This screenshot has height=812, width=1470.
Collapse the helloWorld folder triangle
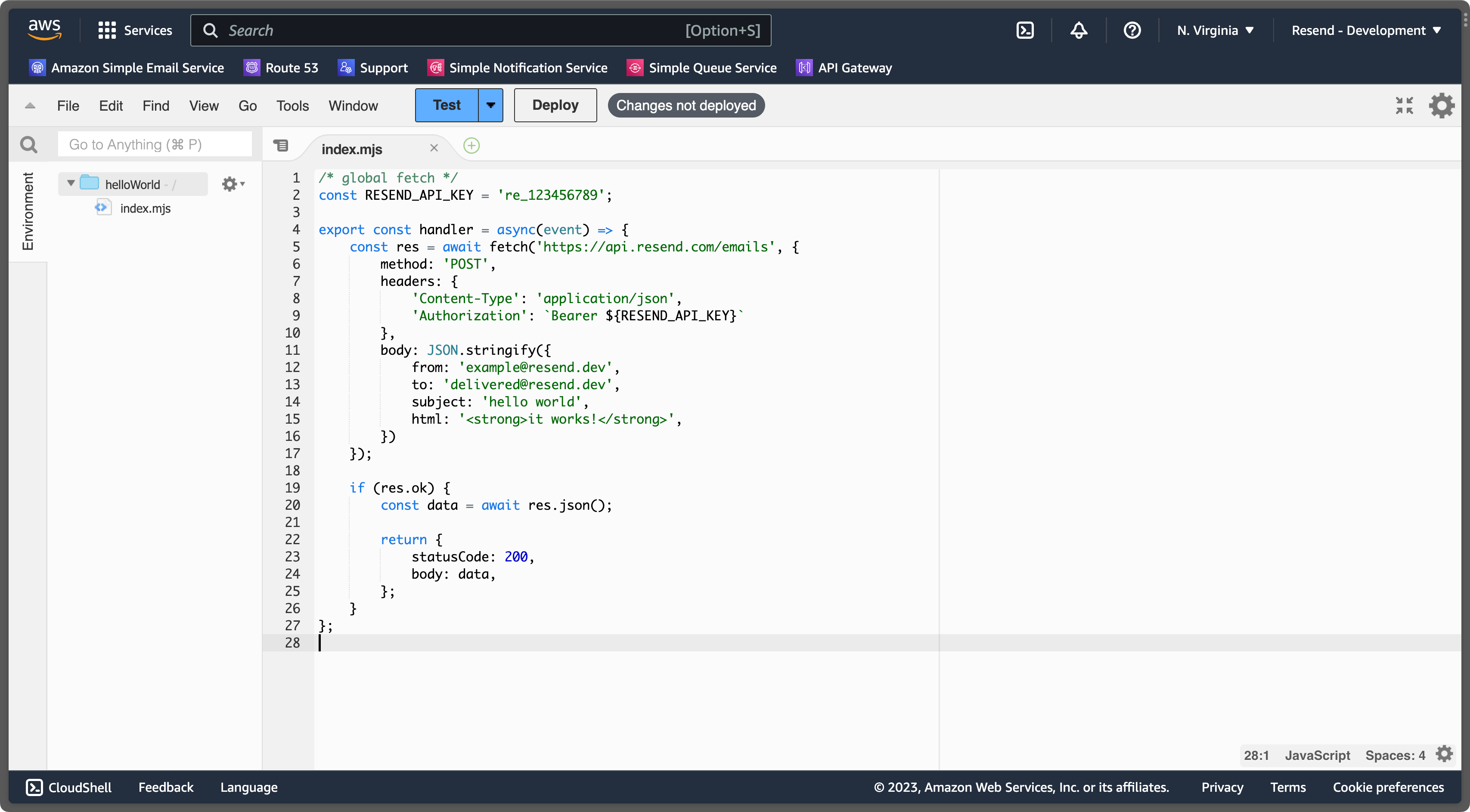pos(71,183)
